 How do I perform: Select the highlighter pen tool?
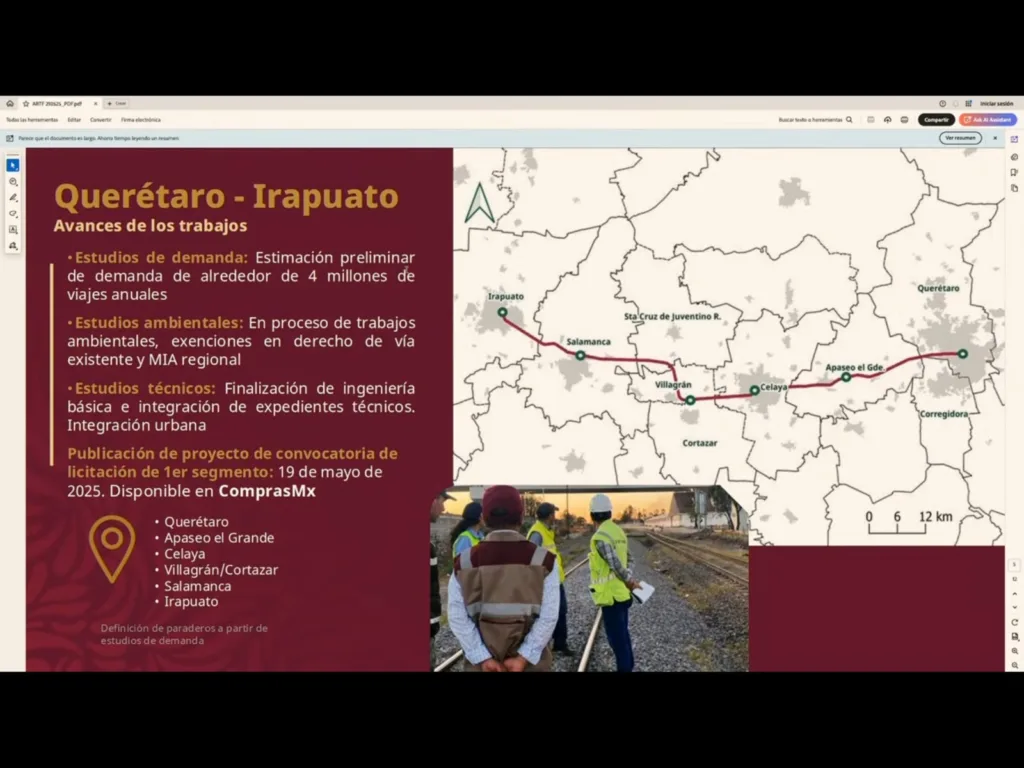pyautogui.click(x=13, y=197)
